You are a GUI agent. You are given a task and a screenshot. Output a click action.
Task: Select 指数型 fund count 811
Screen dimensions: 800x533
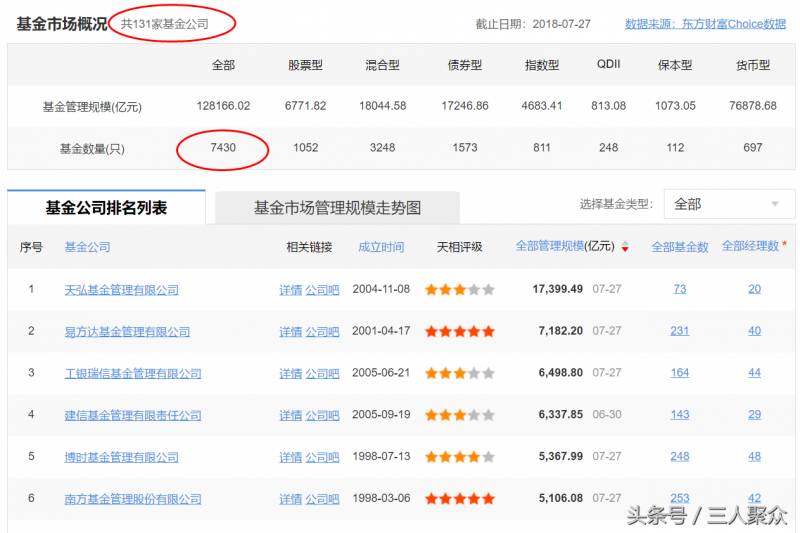tap(541, 147)
